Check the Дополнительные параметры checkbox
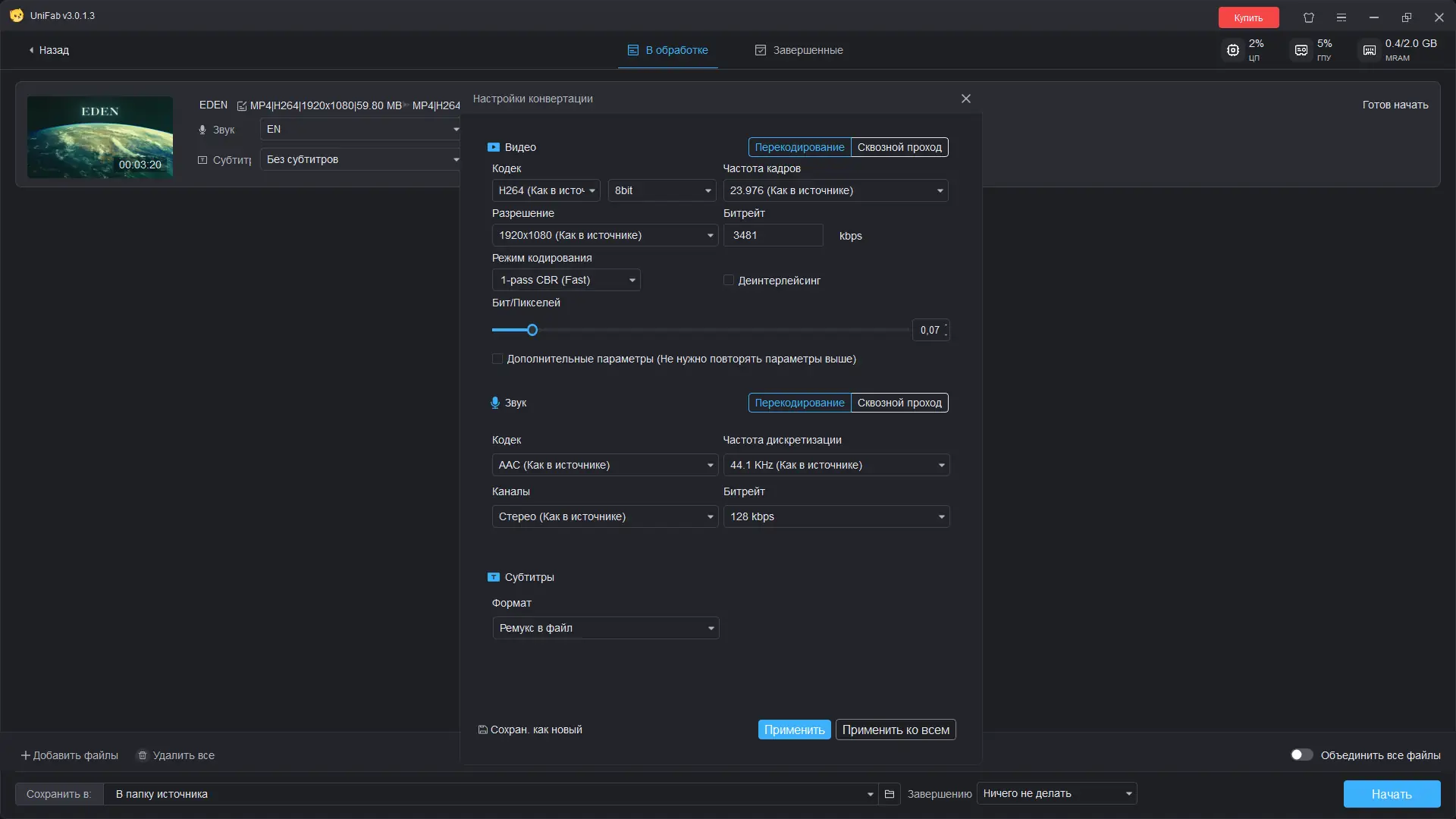The width and height of the screenshot is (1456, 819). tap(497, 359)
